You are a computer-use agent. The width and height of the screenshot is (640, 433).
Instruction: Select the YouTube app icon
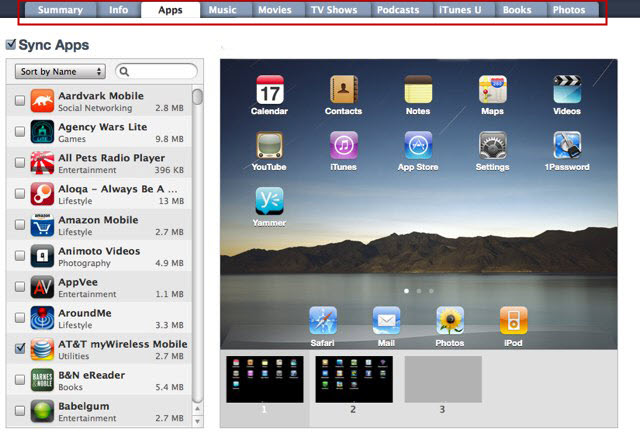(269, 145)
